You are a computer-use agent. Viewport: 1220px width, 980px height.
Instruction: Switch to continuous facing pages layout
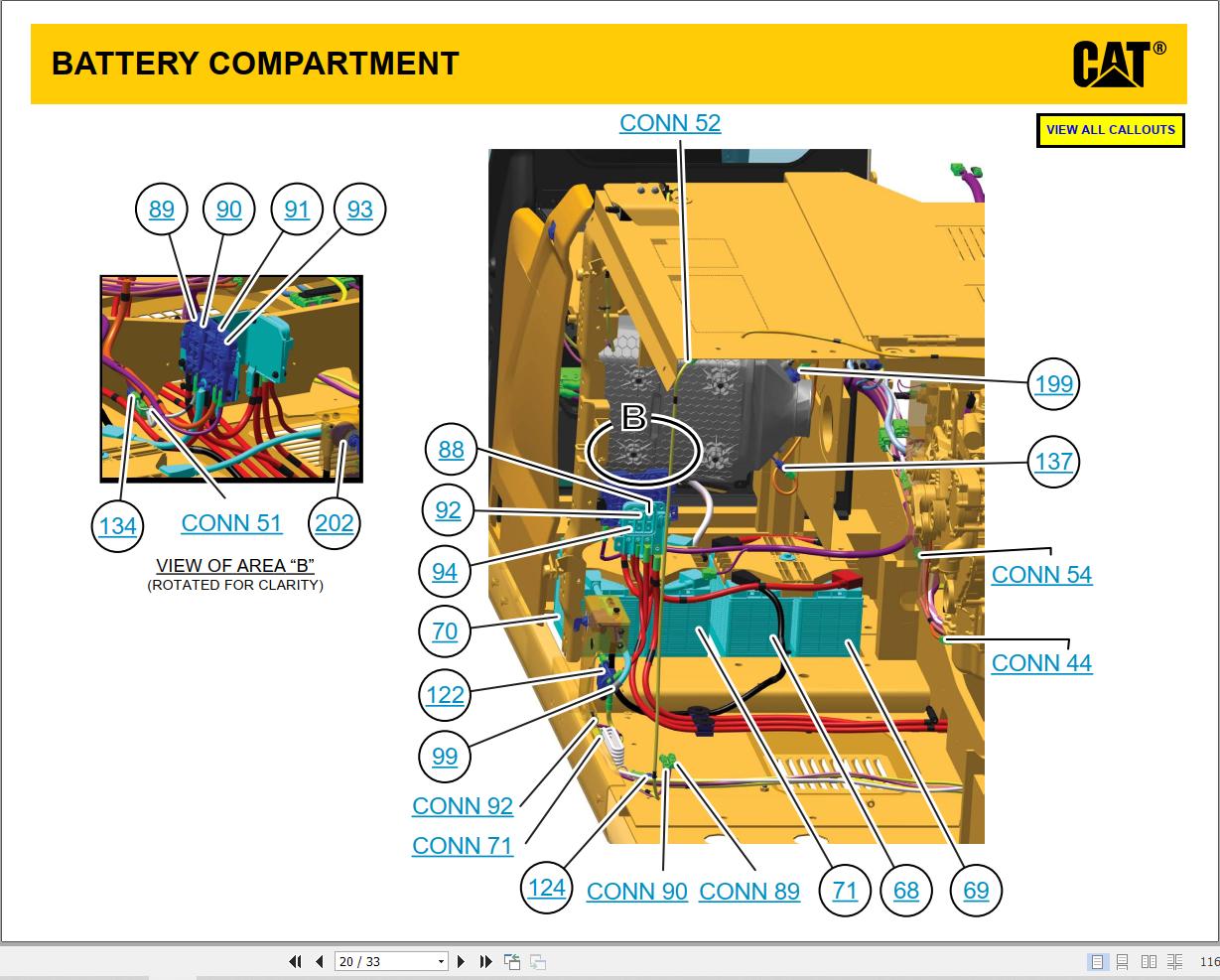tap(1175, 961)
